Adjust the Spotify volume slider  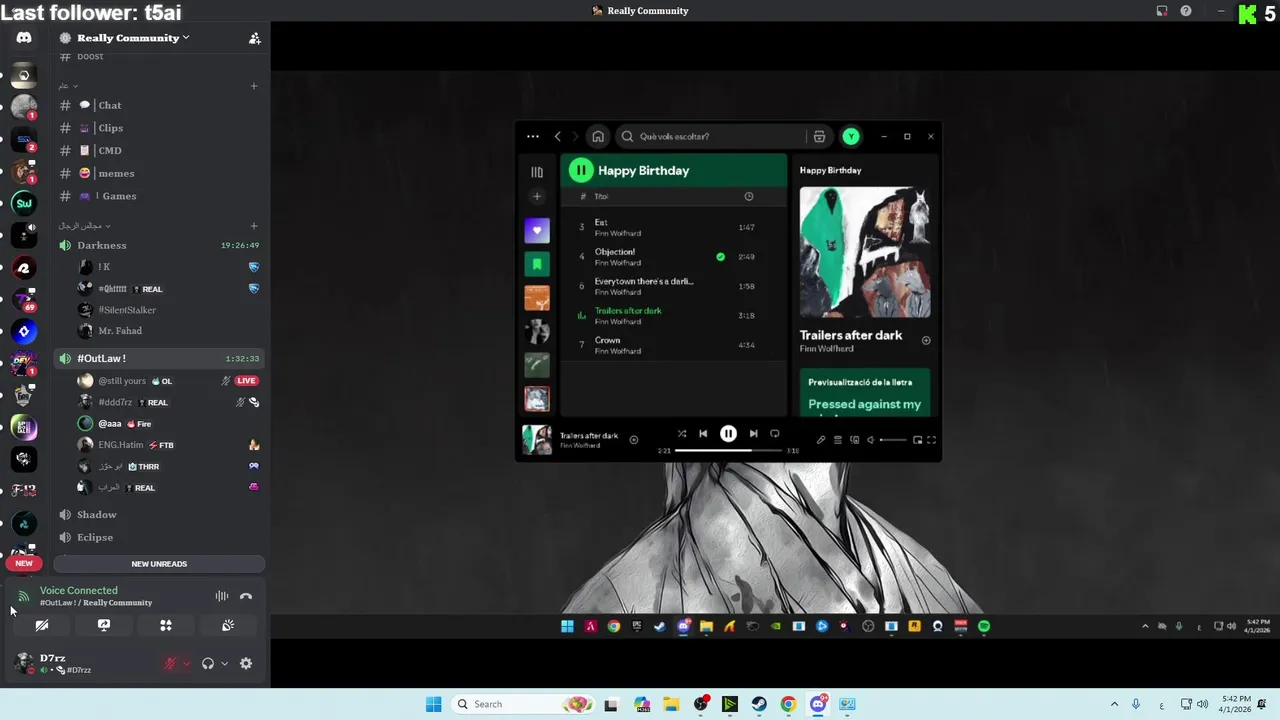[893, 440]
